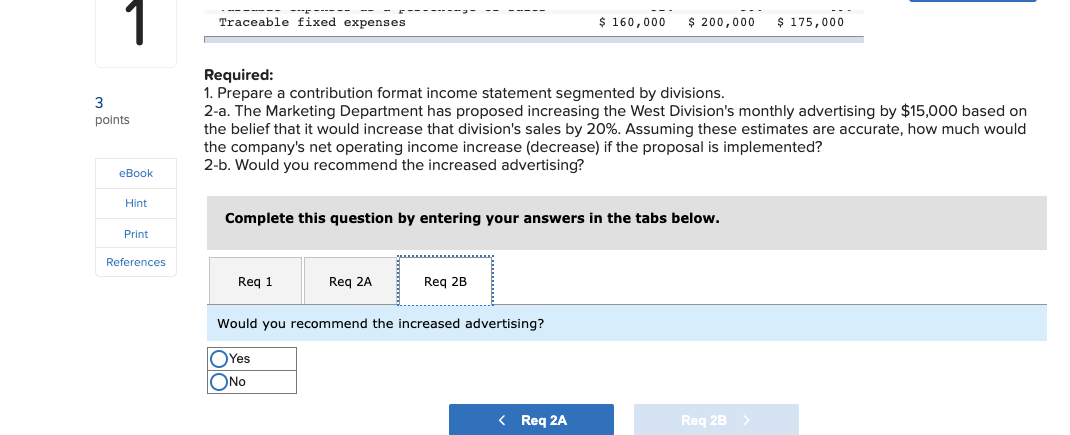Click the 'Would you recommend the increased advertising?' prompt
The width and height of the screenshot is (1070, 435).
[x=381, y=324]
